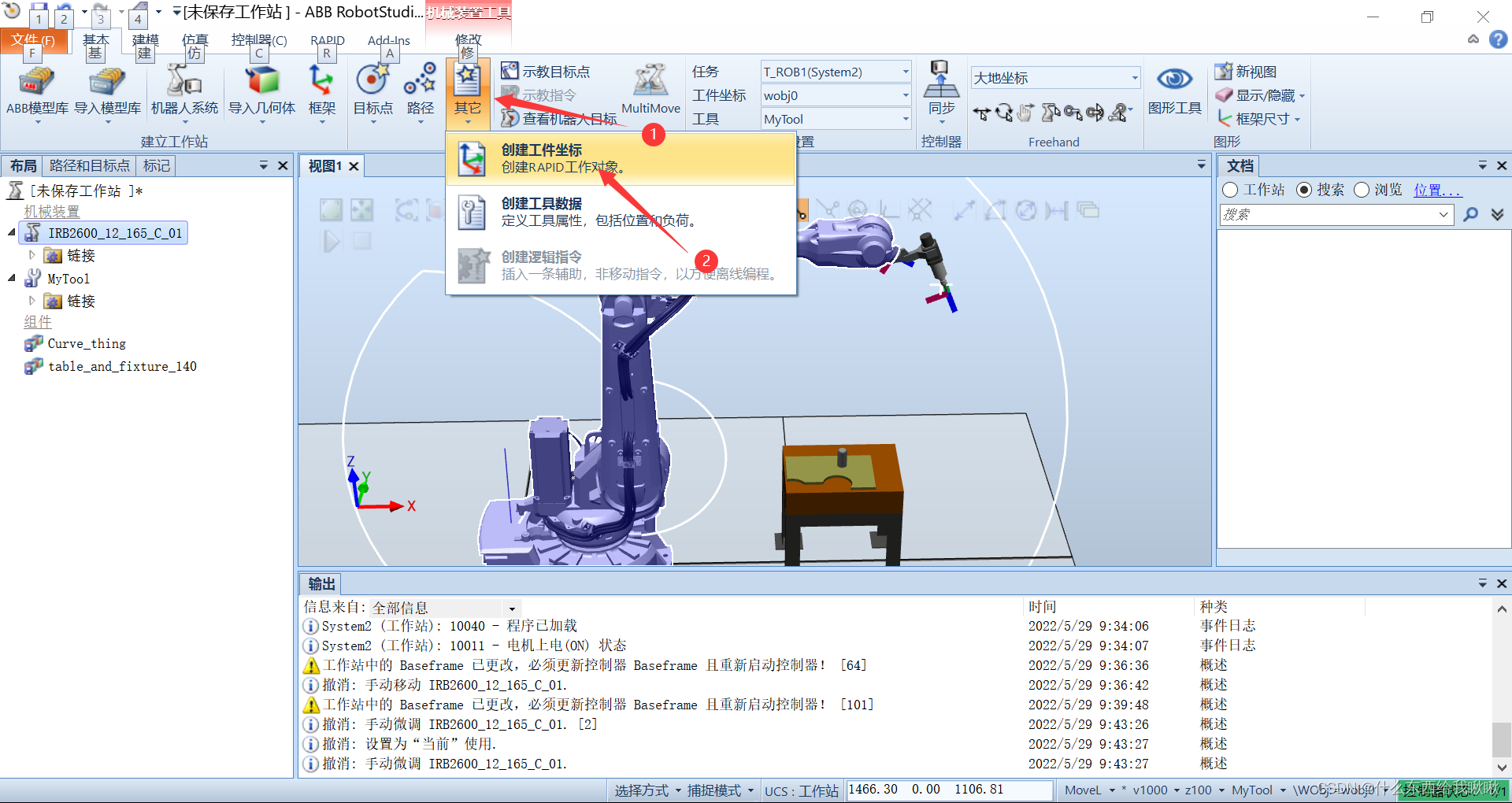Click the 框架 frame icon

tap(321, 81)
